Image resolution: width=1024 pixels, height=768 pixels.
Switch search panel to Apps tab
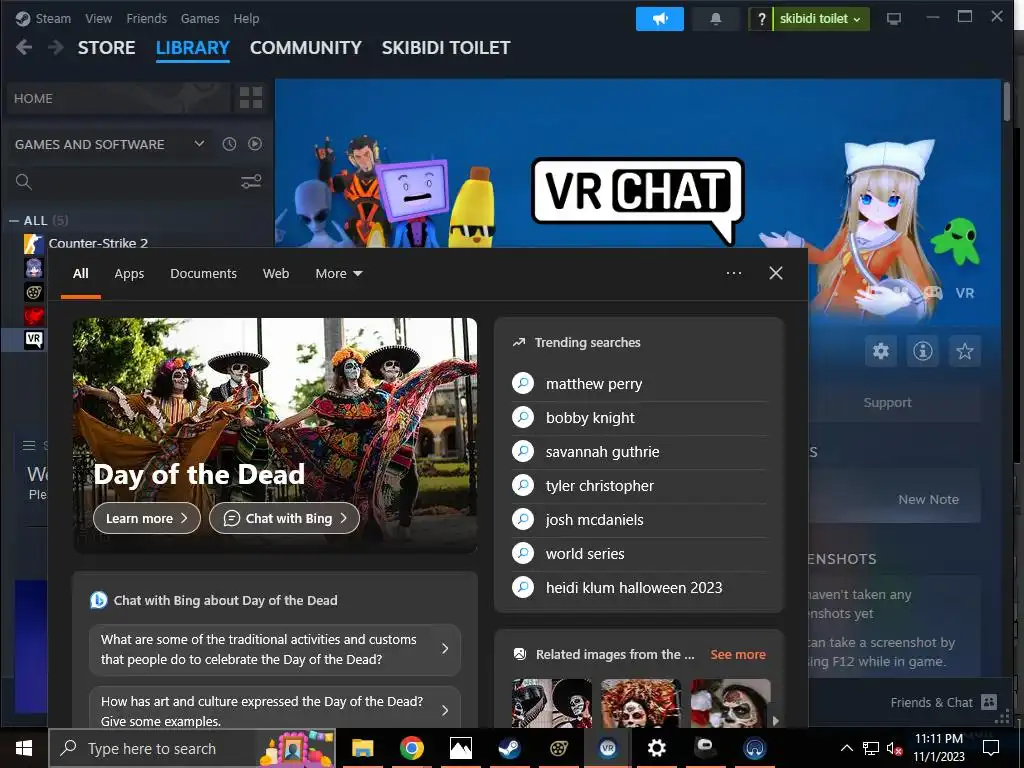129,274
